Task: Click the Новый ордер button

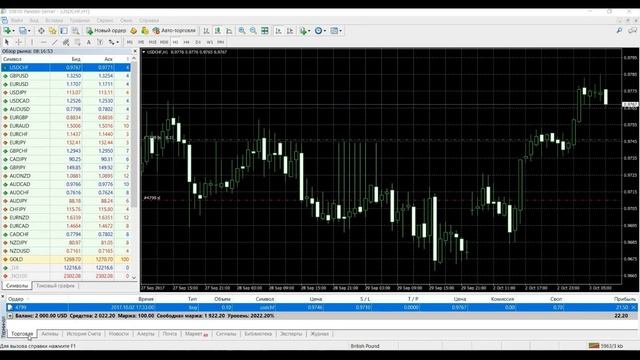Action: (x=106, y=31)
